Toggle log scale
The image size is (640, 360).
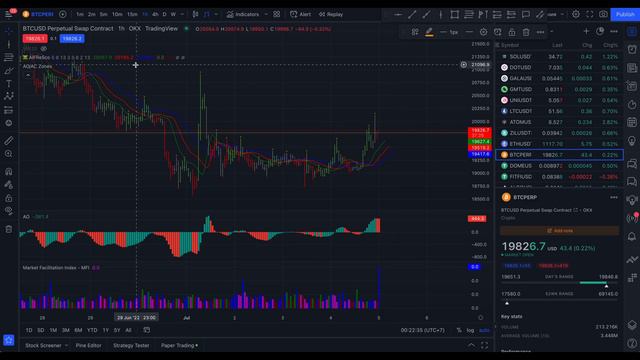(x=470, y=330)
